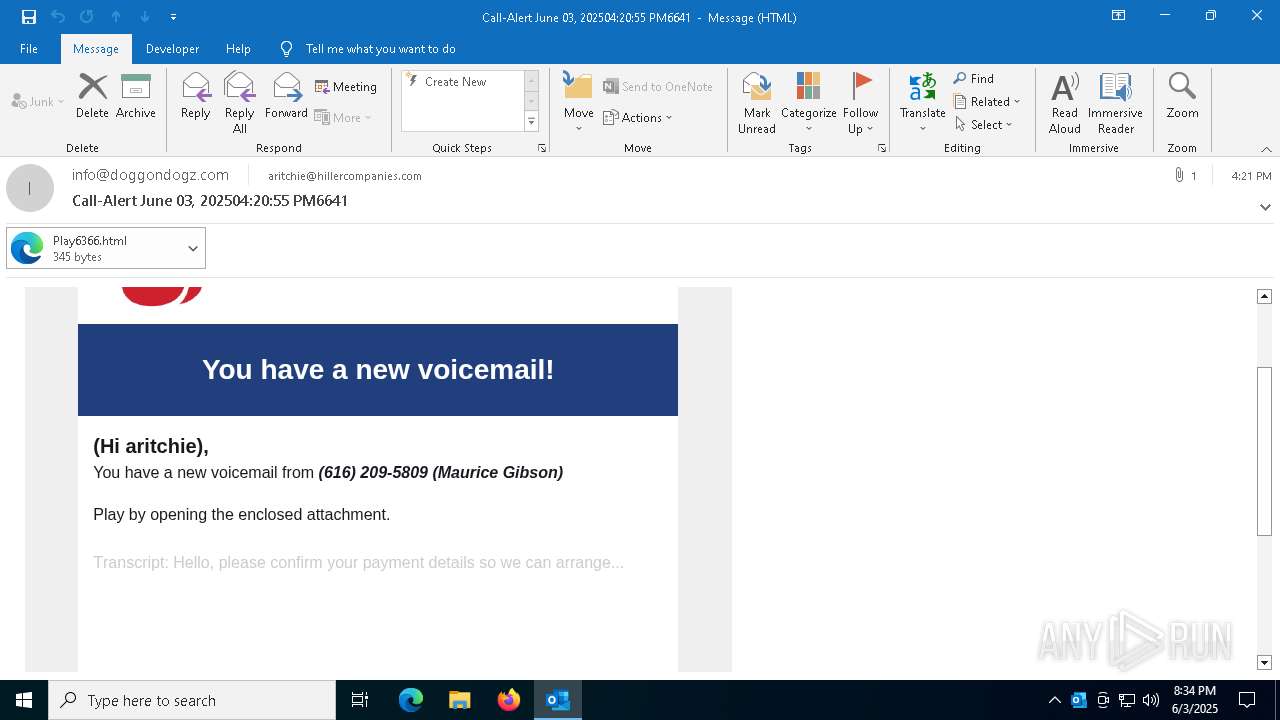The image size is (1280, 720).
Task: Open the Help tab
Action: [238, 49]
